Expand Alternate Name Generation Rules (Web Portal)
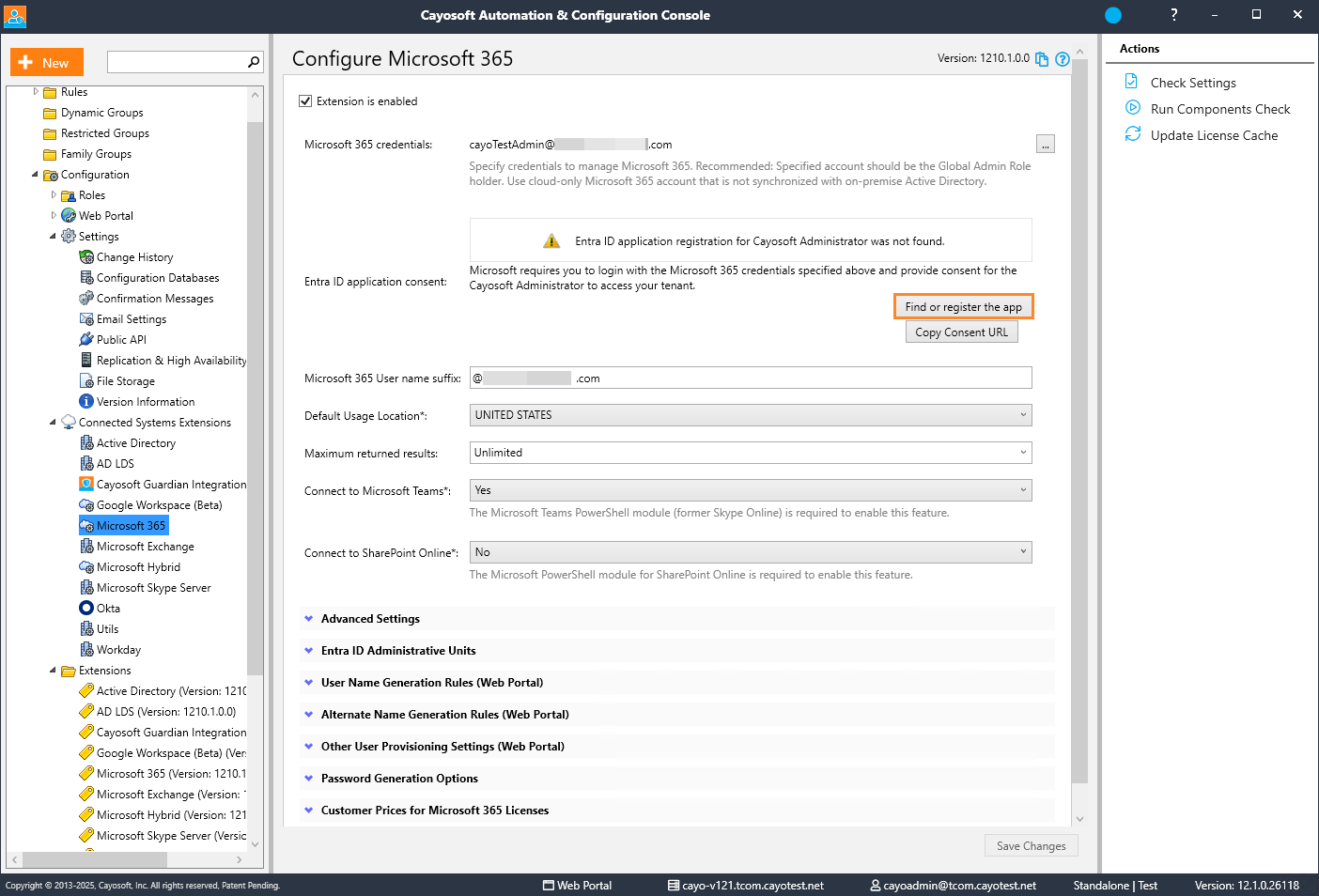 677,714
